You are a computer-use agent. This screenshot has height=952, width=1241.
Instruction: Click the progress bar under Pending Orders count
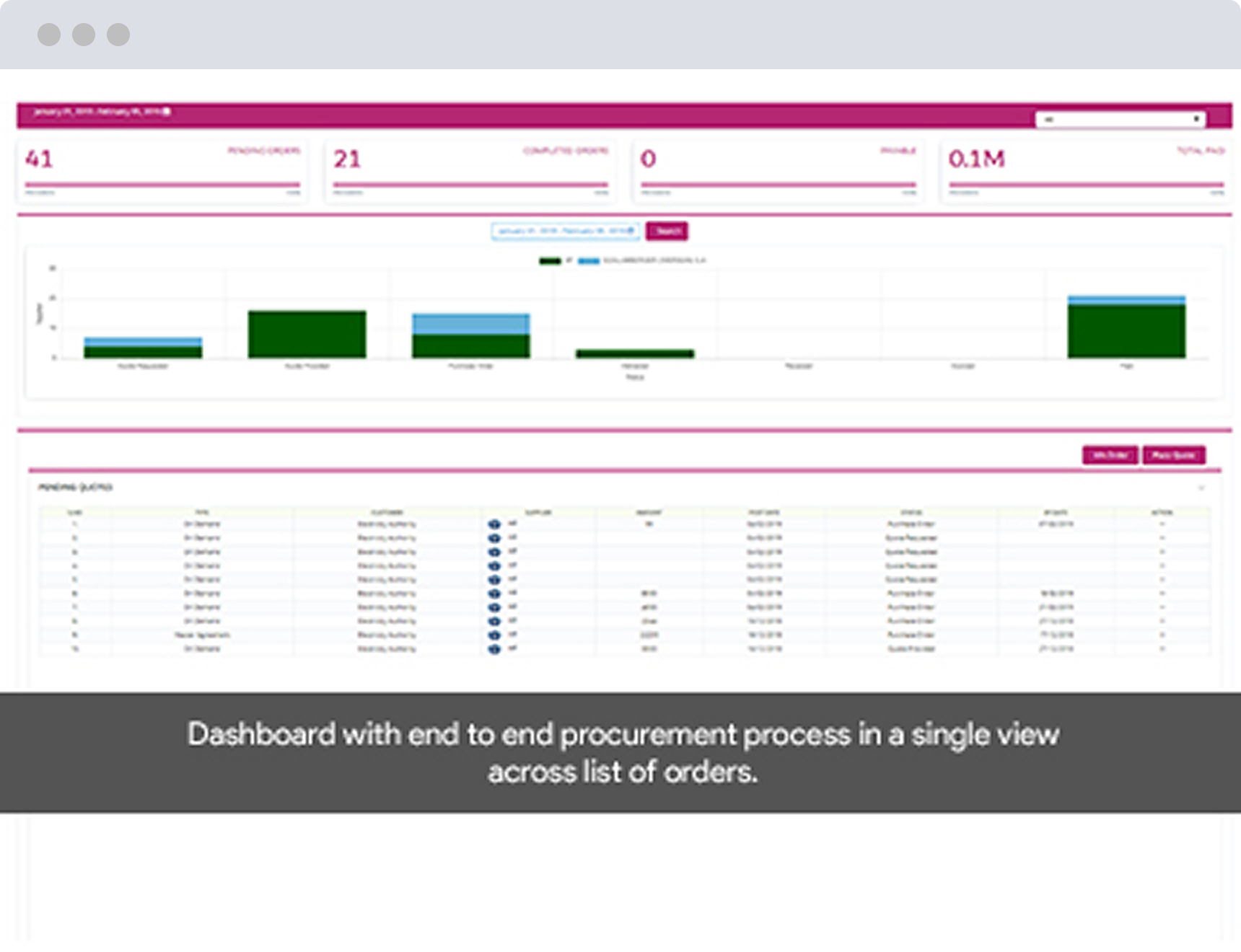point(162,185)
